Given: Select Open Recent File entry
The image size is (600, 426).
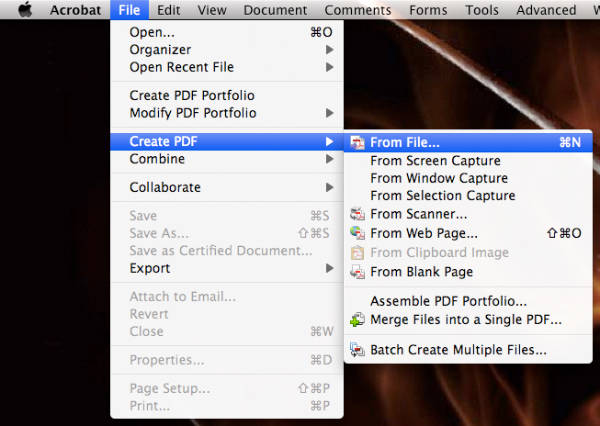Looking at the screenshot, I should coord(227,67).
